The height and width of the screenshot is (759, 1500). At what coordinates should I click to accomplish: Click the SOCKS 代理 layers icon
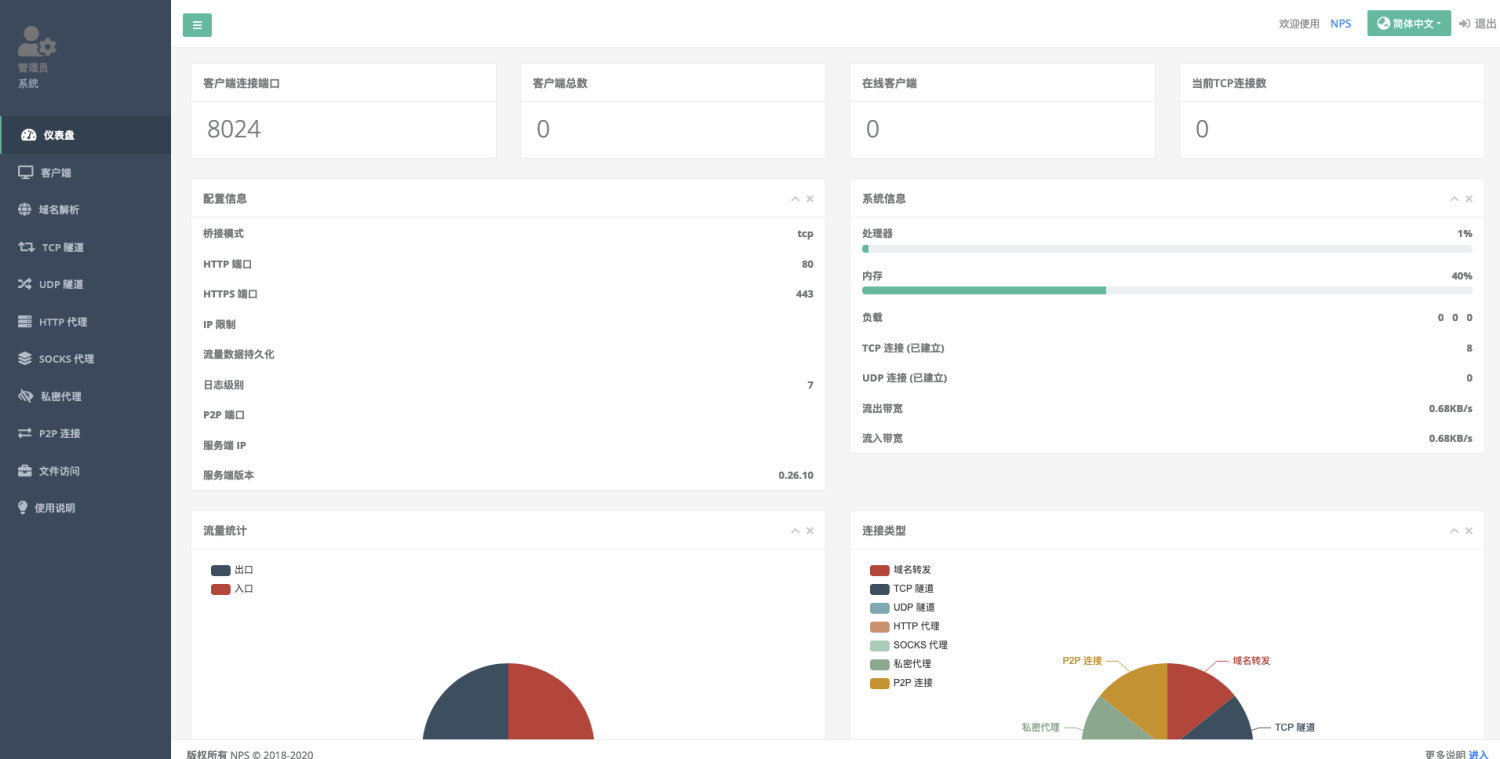click(x=25, y=359)
